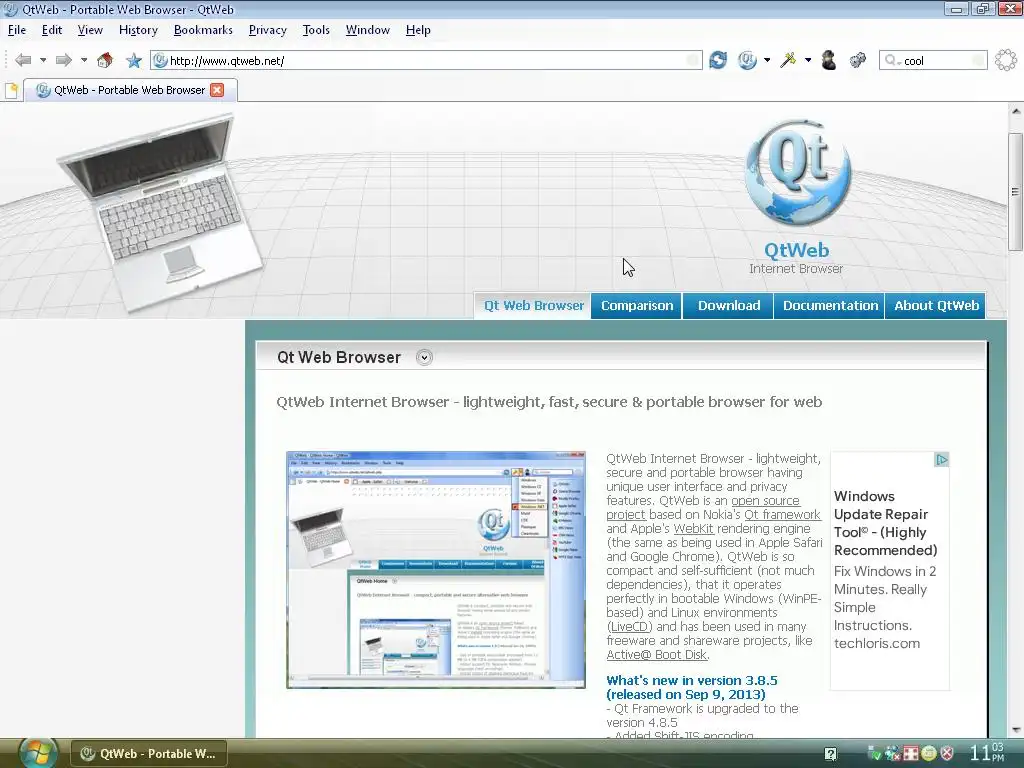This screenshot has height=768, width=1024.
Task: Click the question mark tray icon
Action: tap(830, 754)
